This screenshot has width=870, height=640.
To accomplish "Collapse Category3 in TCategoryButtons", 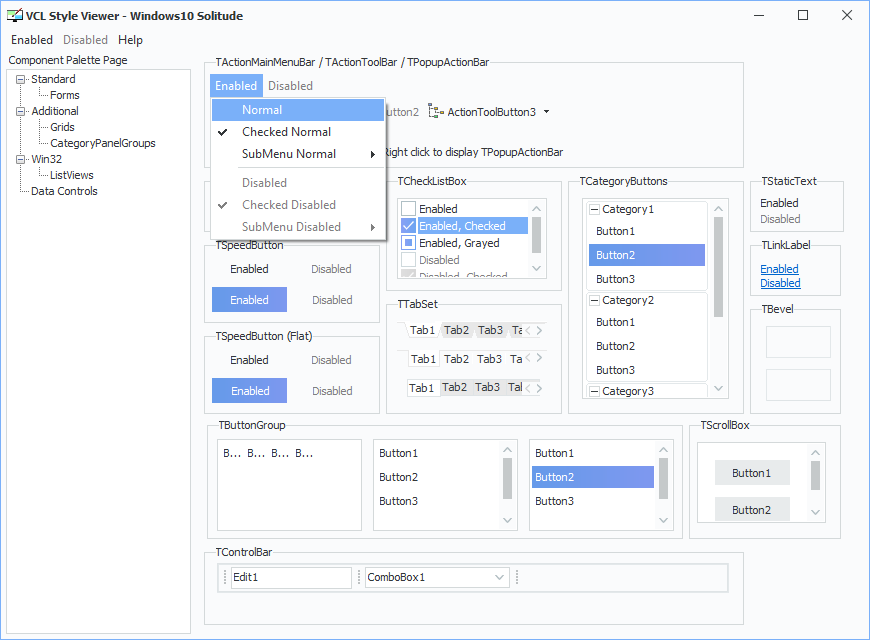I will [594, 391].
